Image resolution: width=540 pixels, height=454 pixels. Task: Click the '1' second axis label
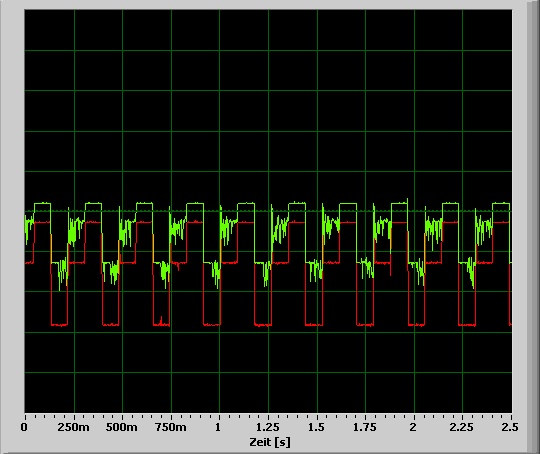point(218,427)
